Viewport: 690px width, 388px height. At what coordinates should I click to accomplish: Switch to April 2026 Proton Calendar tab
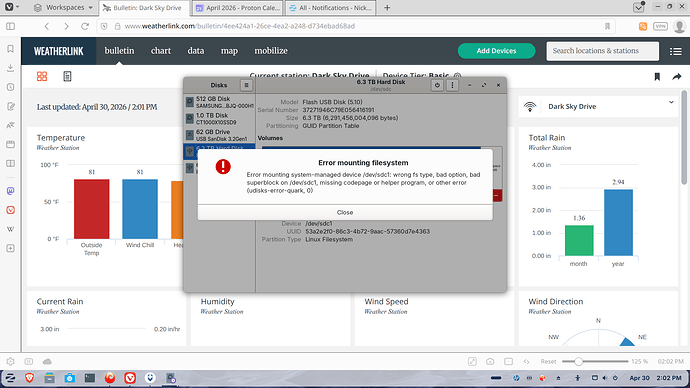[x=238, y=8]
